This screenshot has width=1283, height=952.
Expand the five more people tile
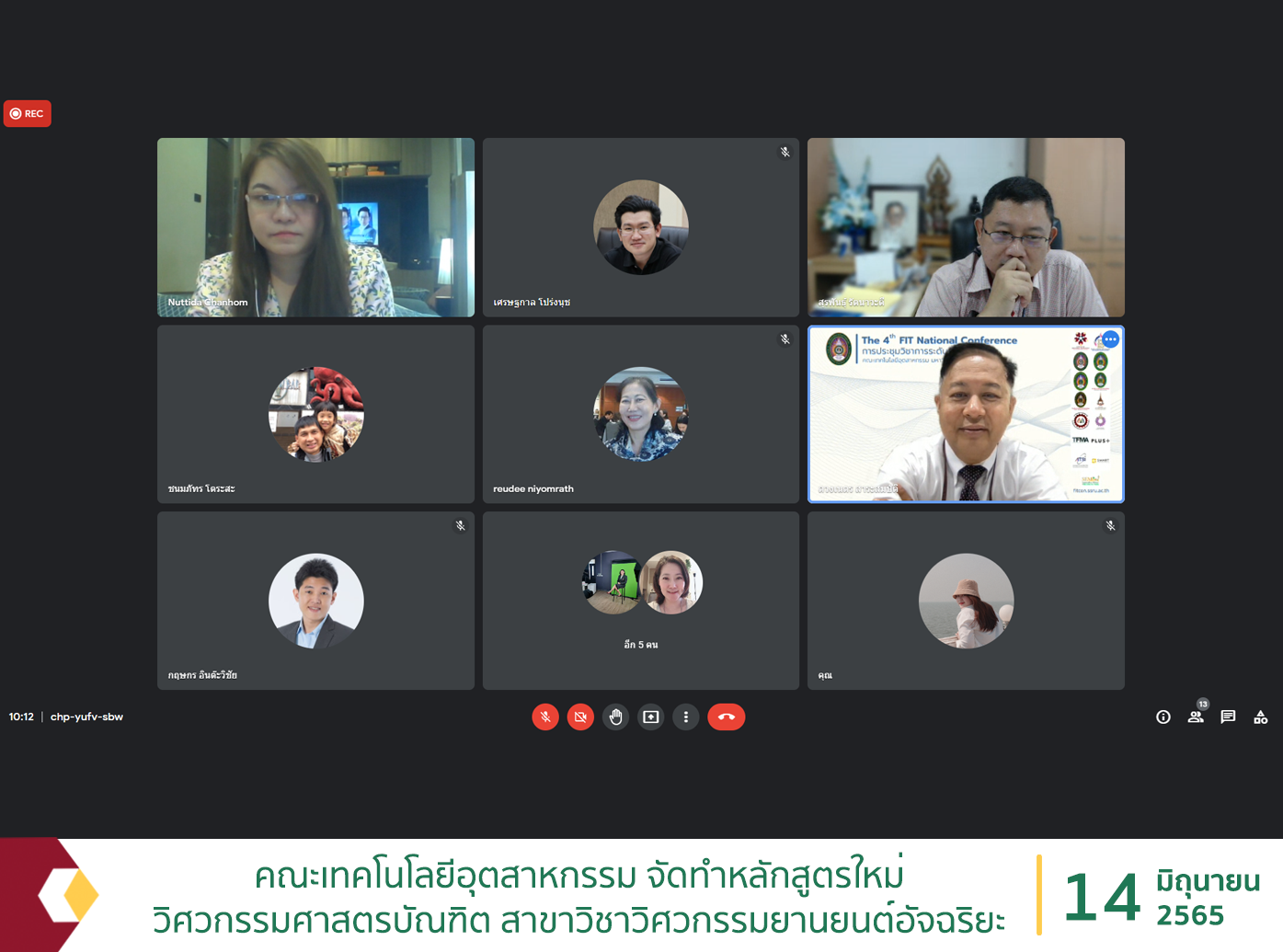coord(641,601)
